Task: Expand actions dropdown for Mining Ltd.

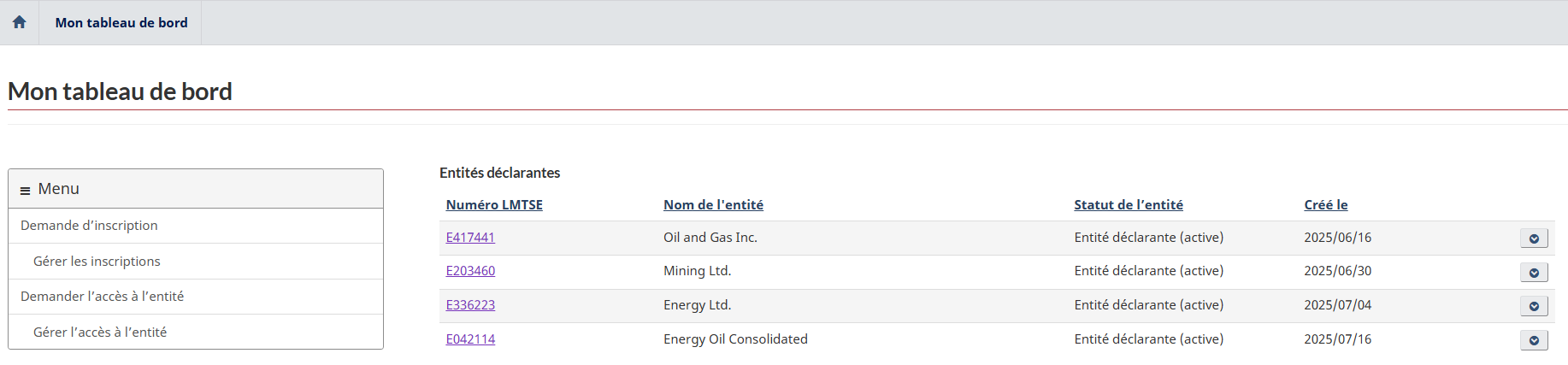Action: pos(1534,273)
